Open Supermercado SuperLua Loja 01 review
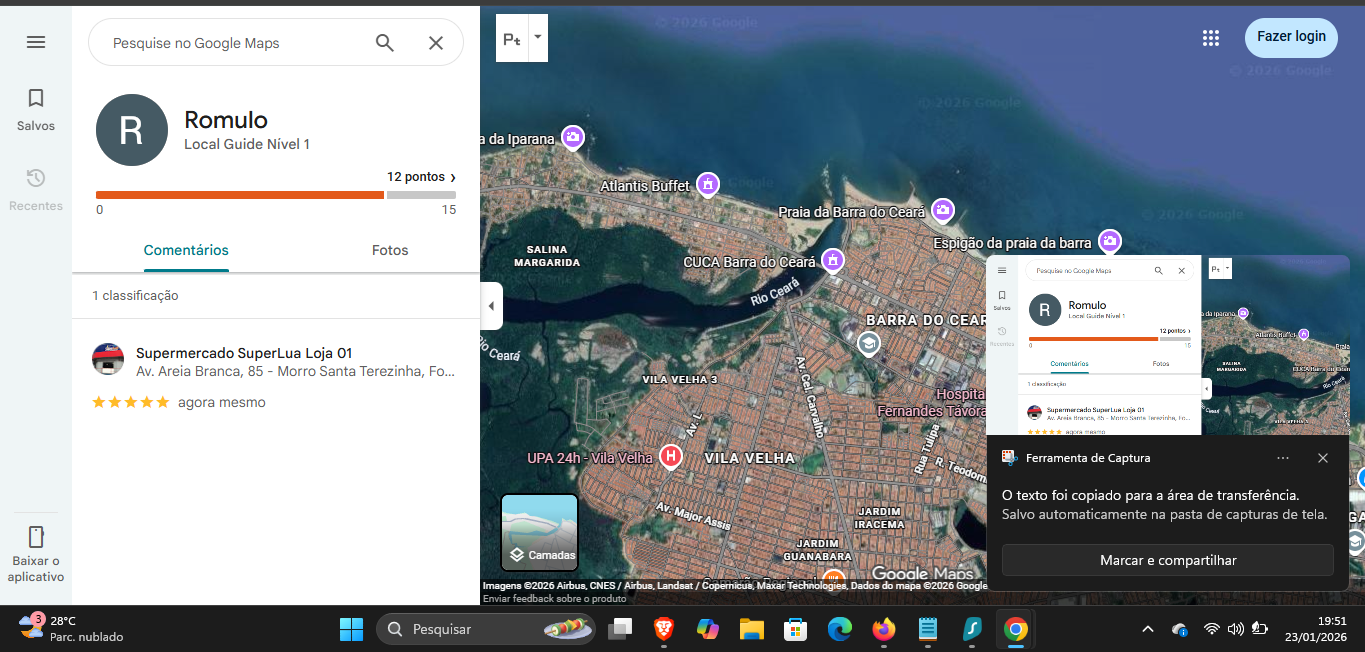 276,378
